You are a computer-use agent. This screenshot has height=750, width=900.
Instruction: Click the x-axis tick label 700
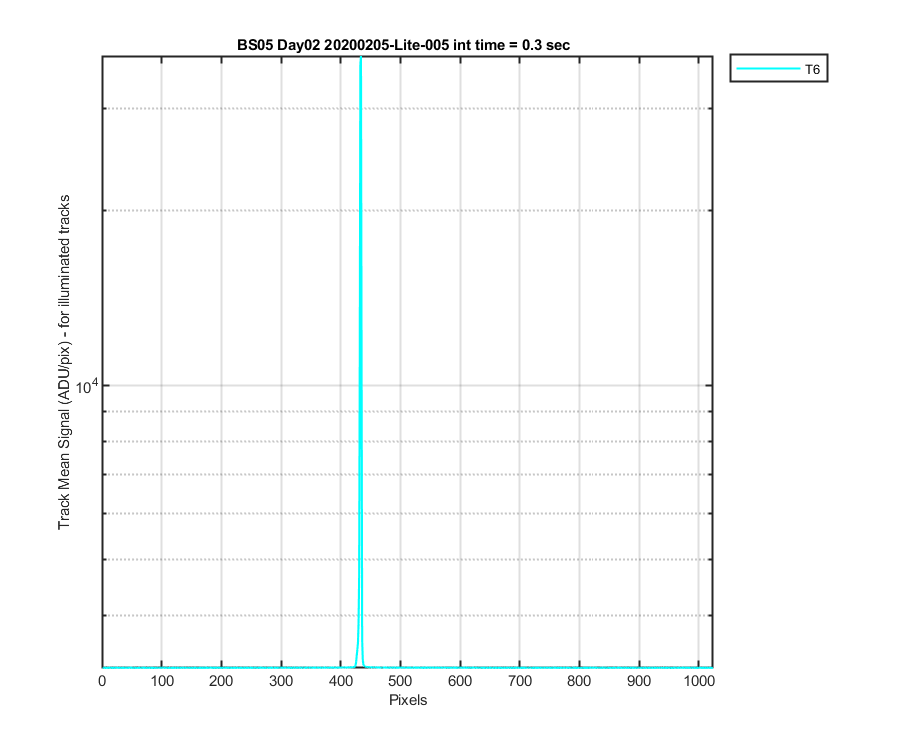519,681
